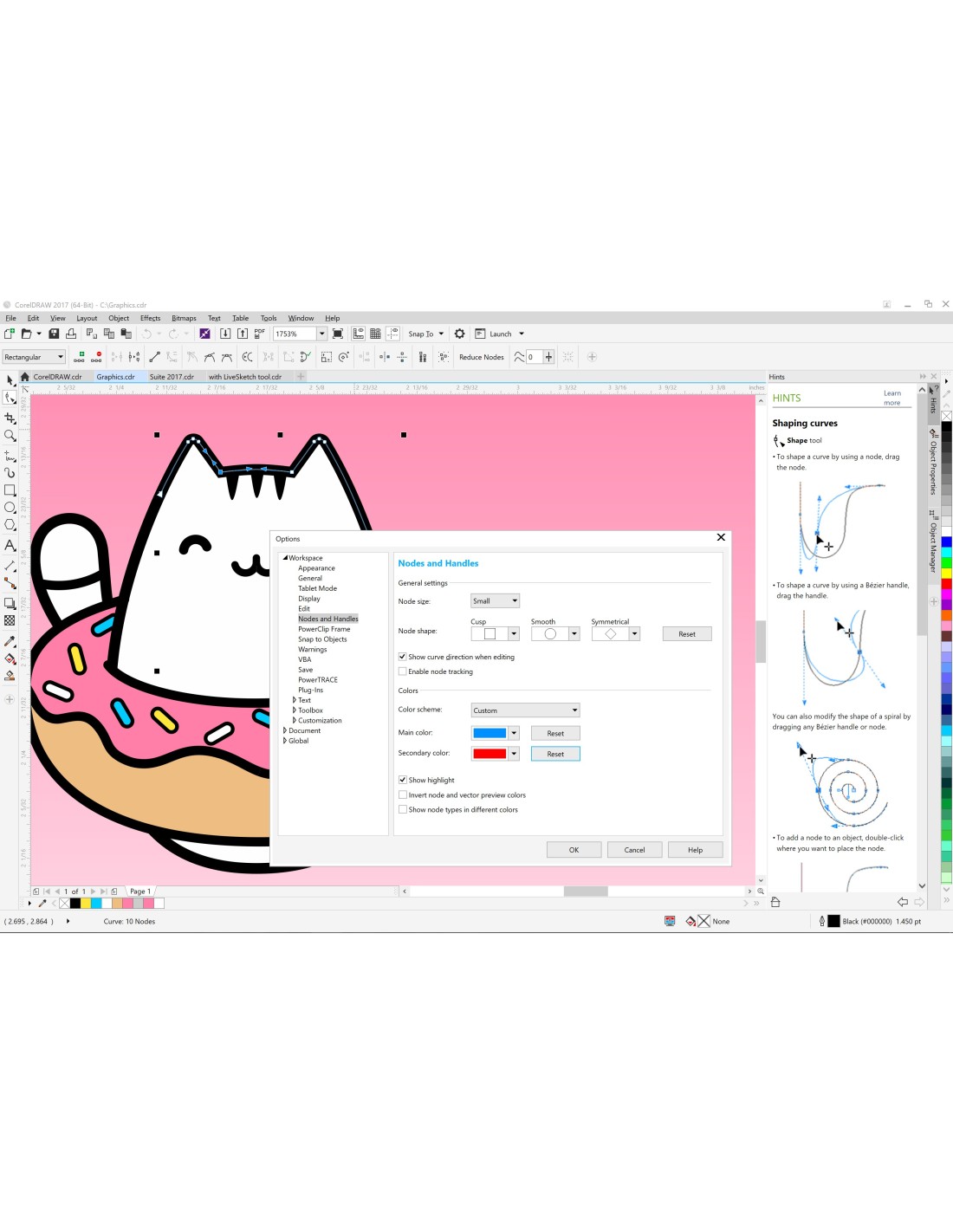Select the Polygon tool
Screen dimensions: 953x1232
coord(10,525)
